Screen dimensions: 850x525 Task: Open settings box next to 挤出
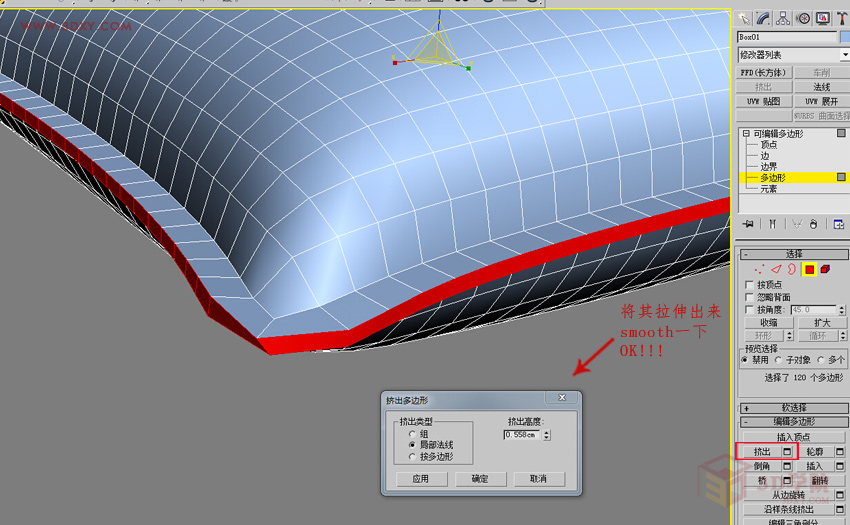pos(787,451)
